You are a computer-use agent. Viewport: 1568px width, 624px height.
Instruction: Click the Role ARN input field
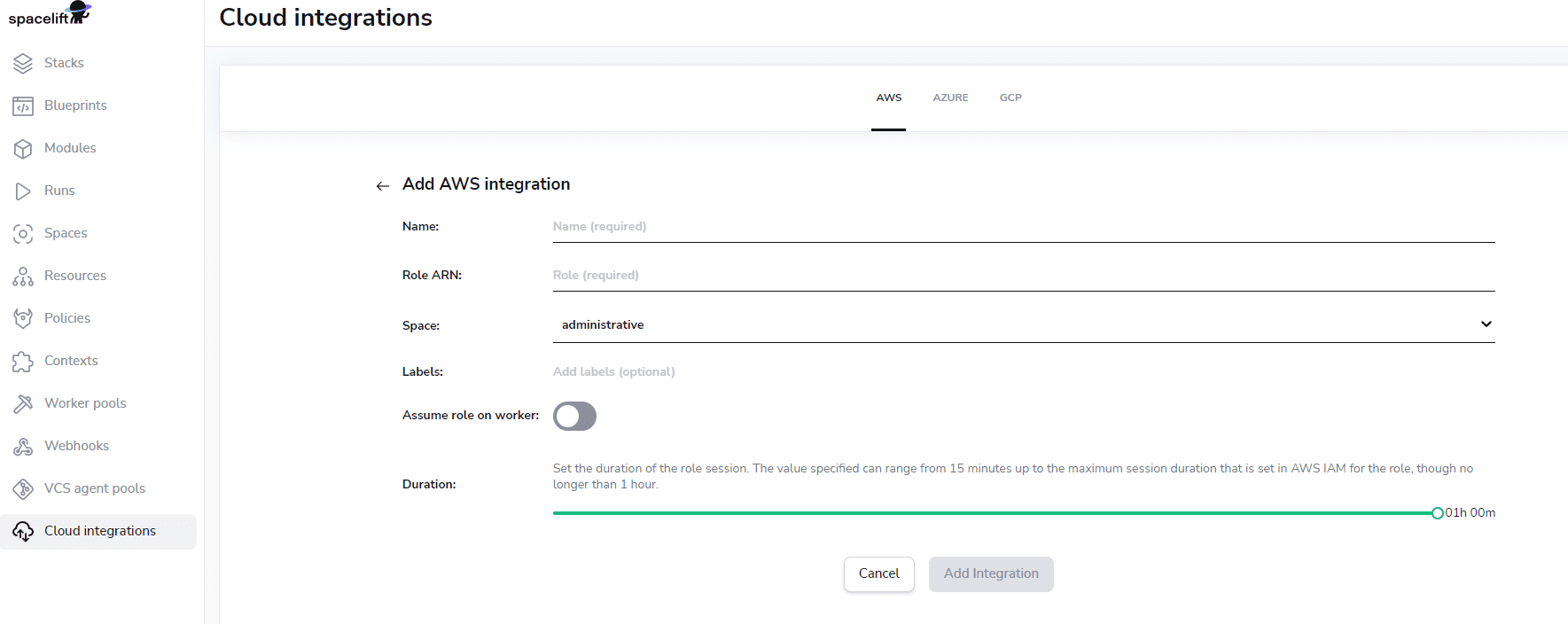pos(1024,276)
